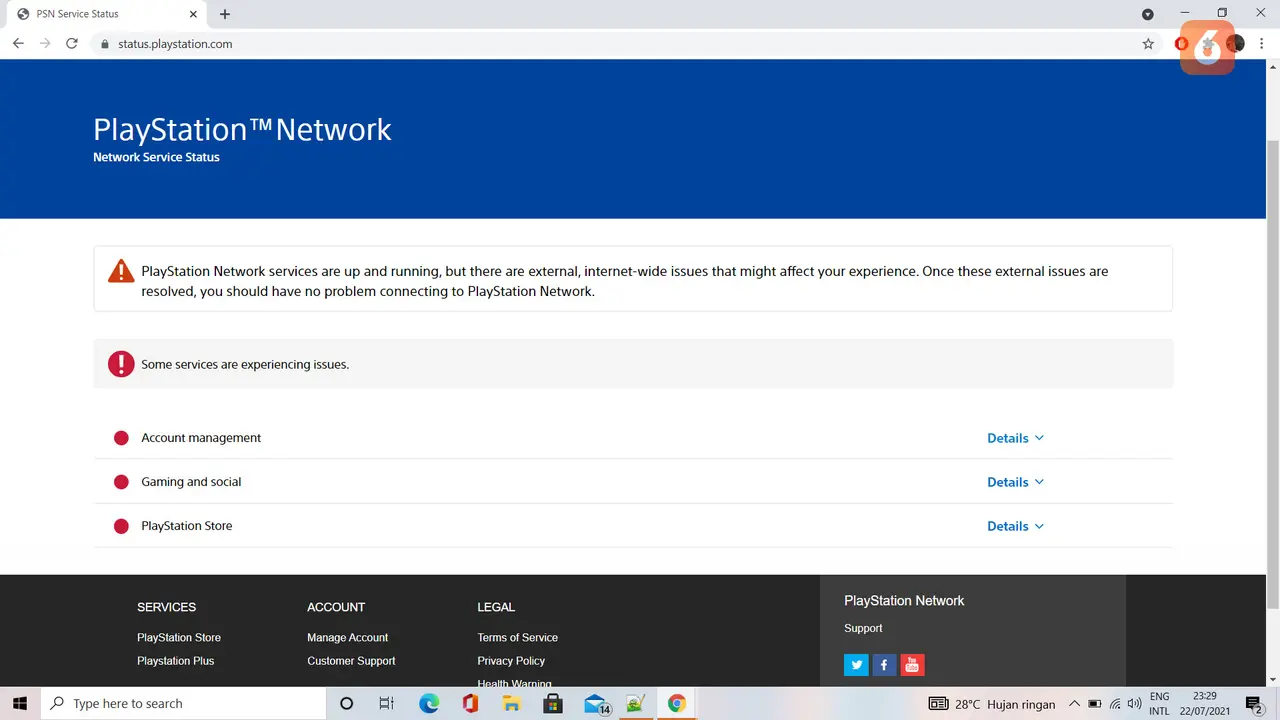Open PlayStation Network Twitter icon

click(856, 664)
